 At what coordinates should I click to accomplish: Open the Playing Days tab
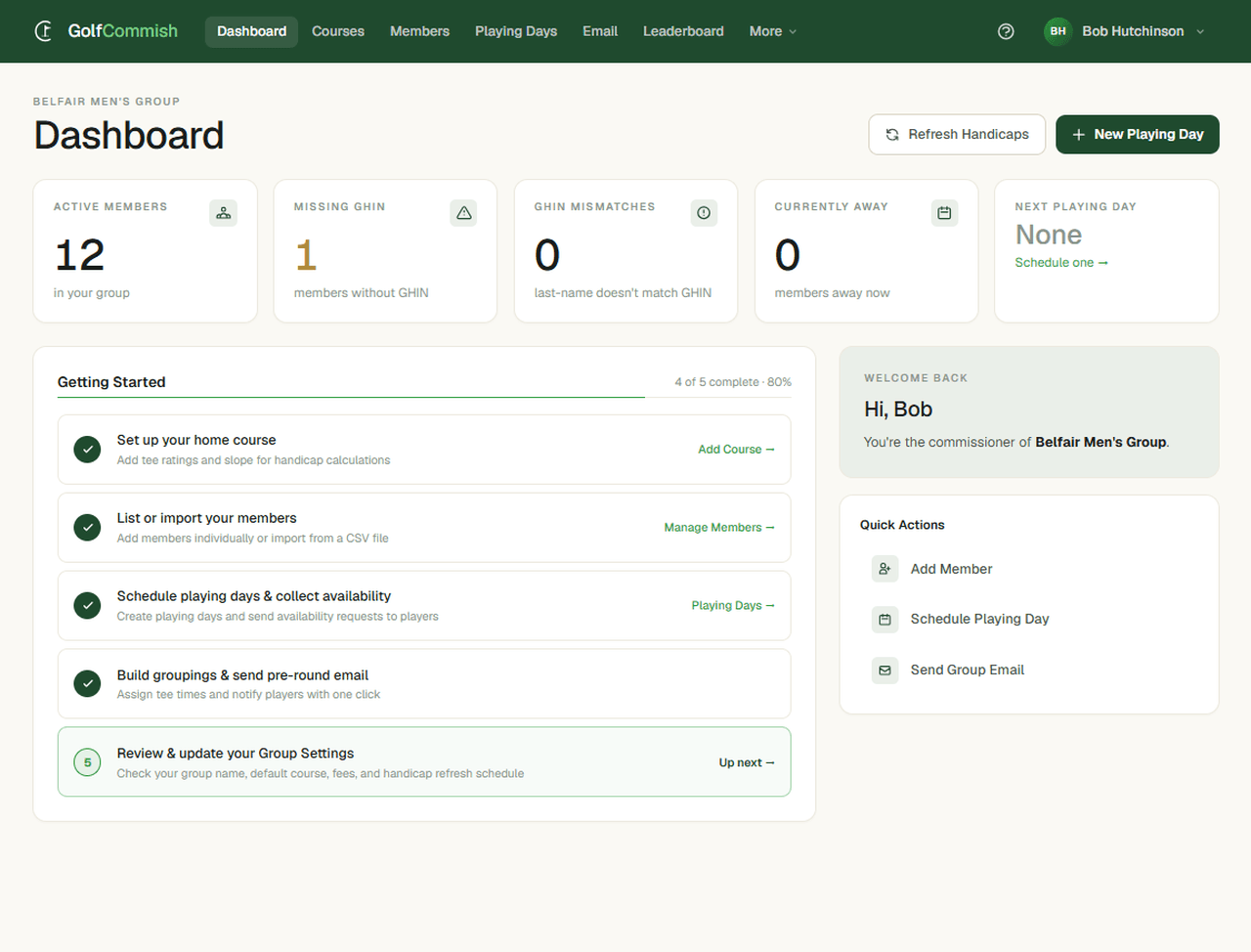(516, 31)
